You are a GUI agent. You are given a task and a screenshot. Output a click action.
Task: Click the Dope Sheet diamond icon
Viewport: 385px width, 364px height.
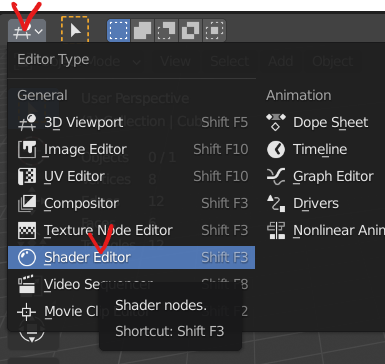pos(276,122)
